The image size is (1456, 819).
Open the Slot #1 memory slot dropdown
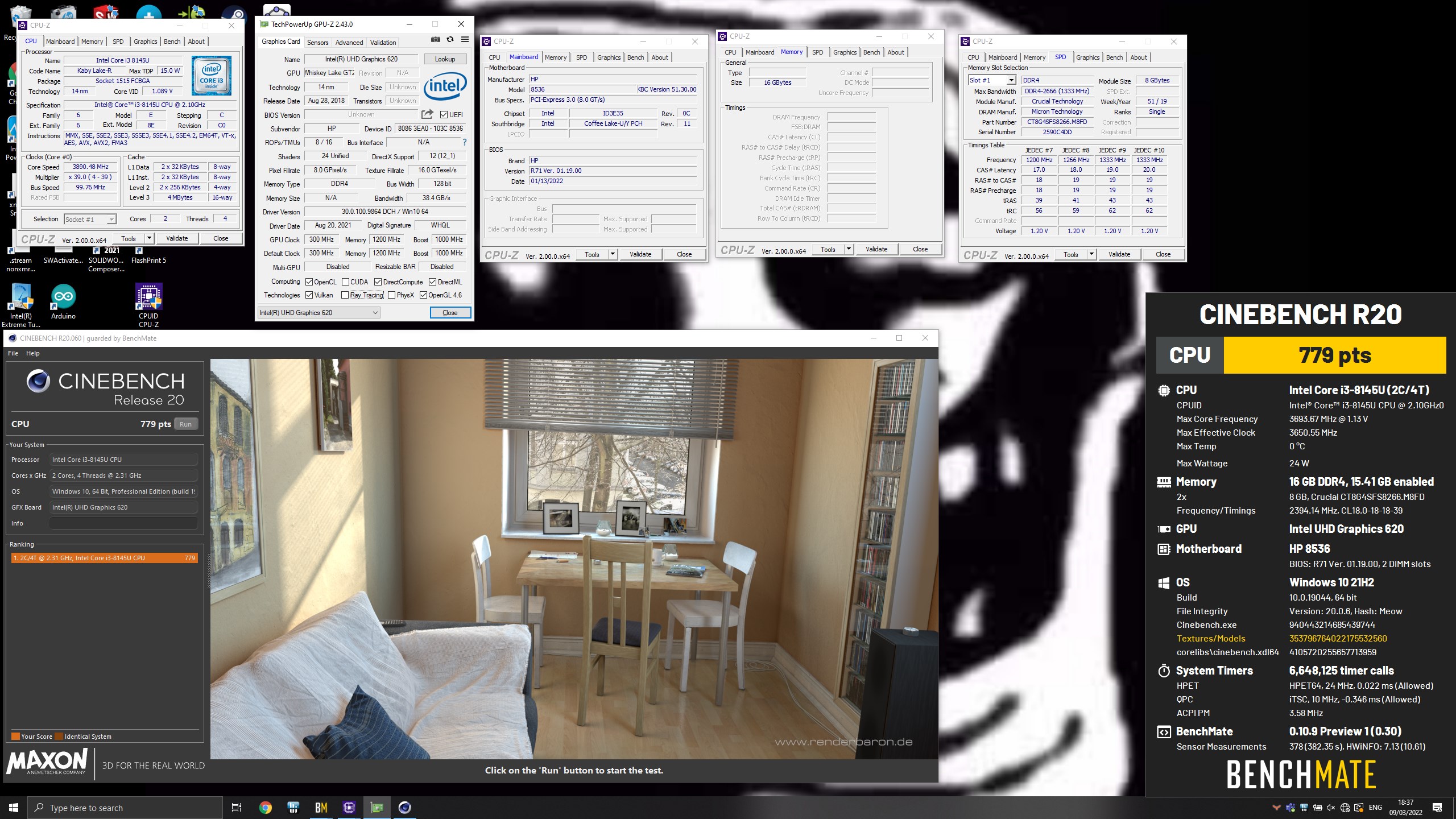992,80
